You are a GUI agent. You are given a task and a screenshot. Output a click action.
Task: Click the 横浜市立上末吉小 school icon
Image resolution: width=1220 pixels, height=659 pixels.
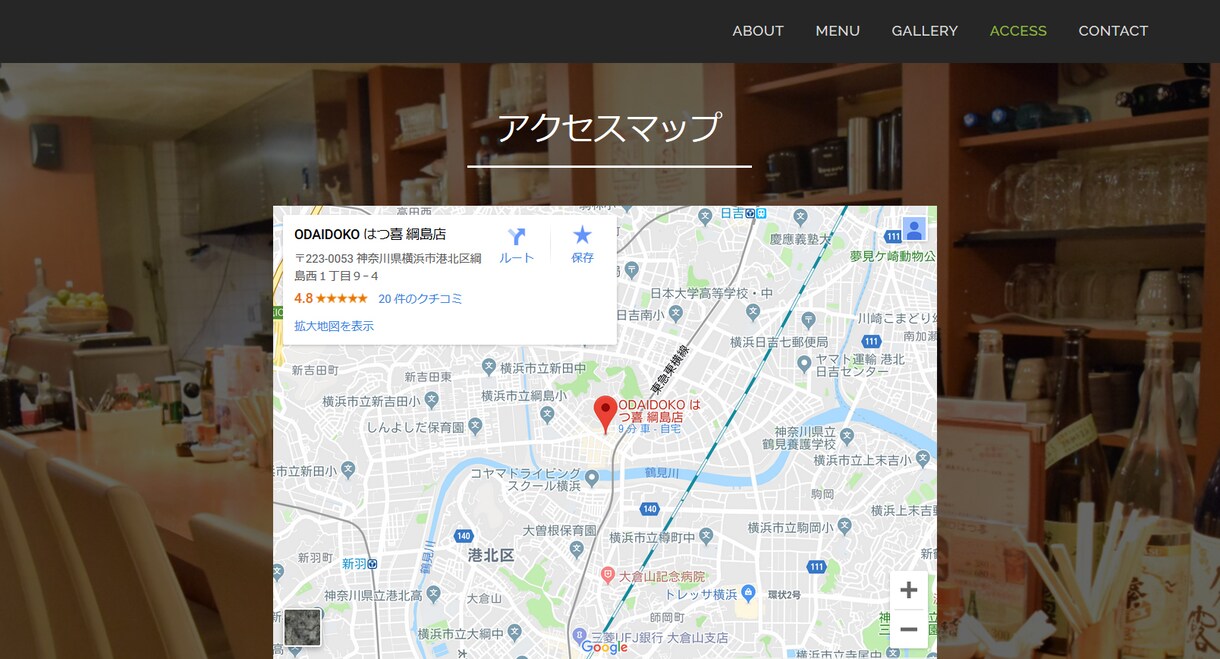[921, 460]
